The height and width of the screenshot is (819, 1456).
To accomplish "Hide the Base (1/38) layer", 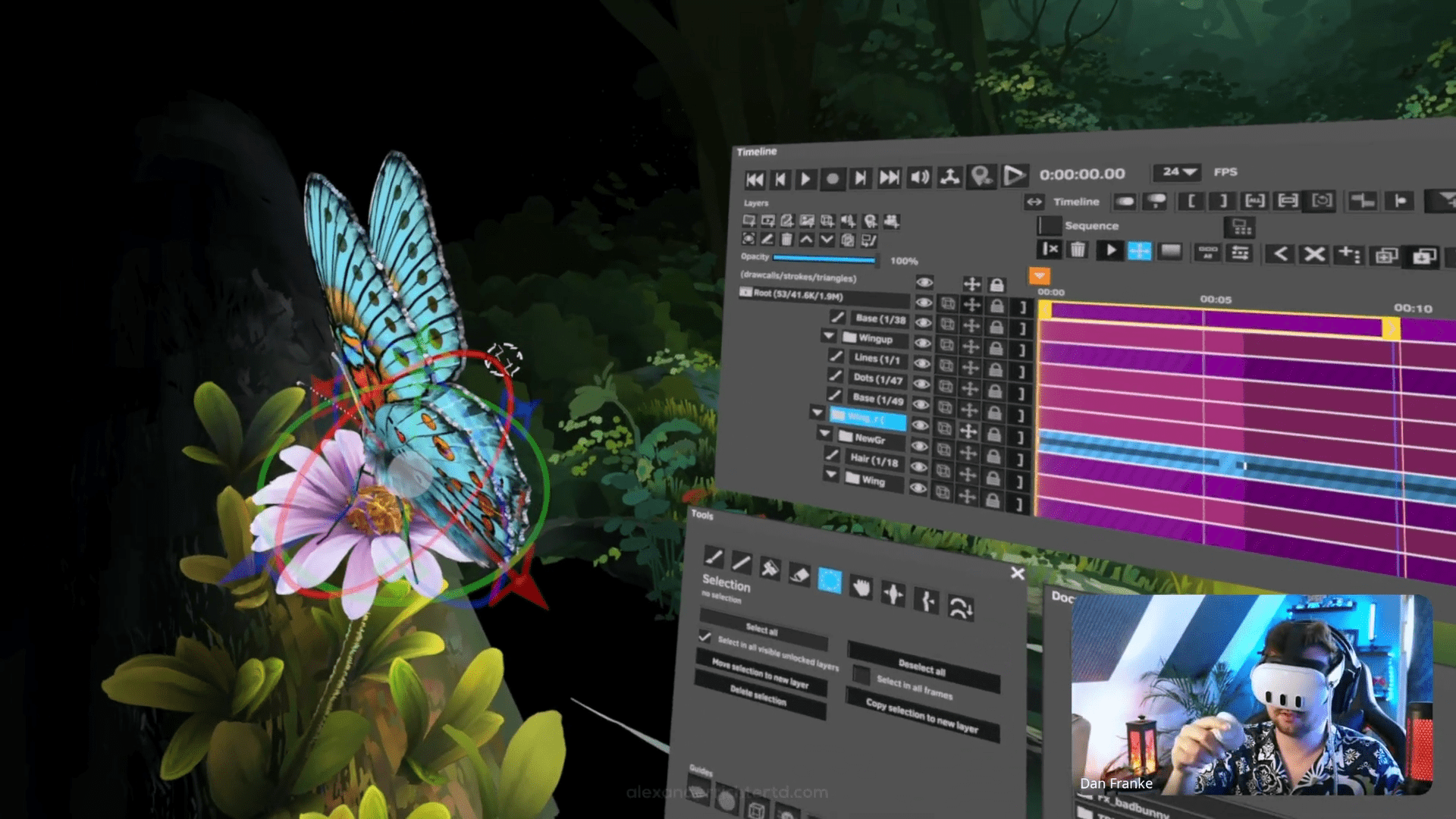I will [x=923, y=324].
